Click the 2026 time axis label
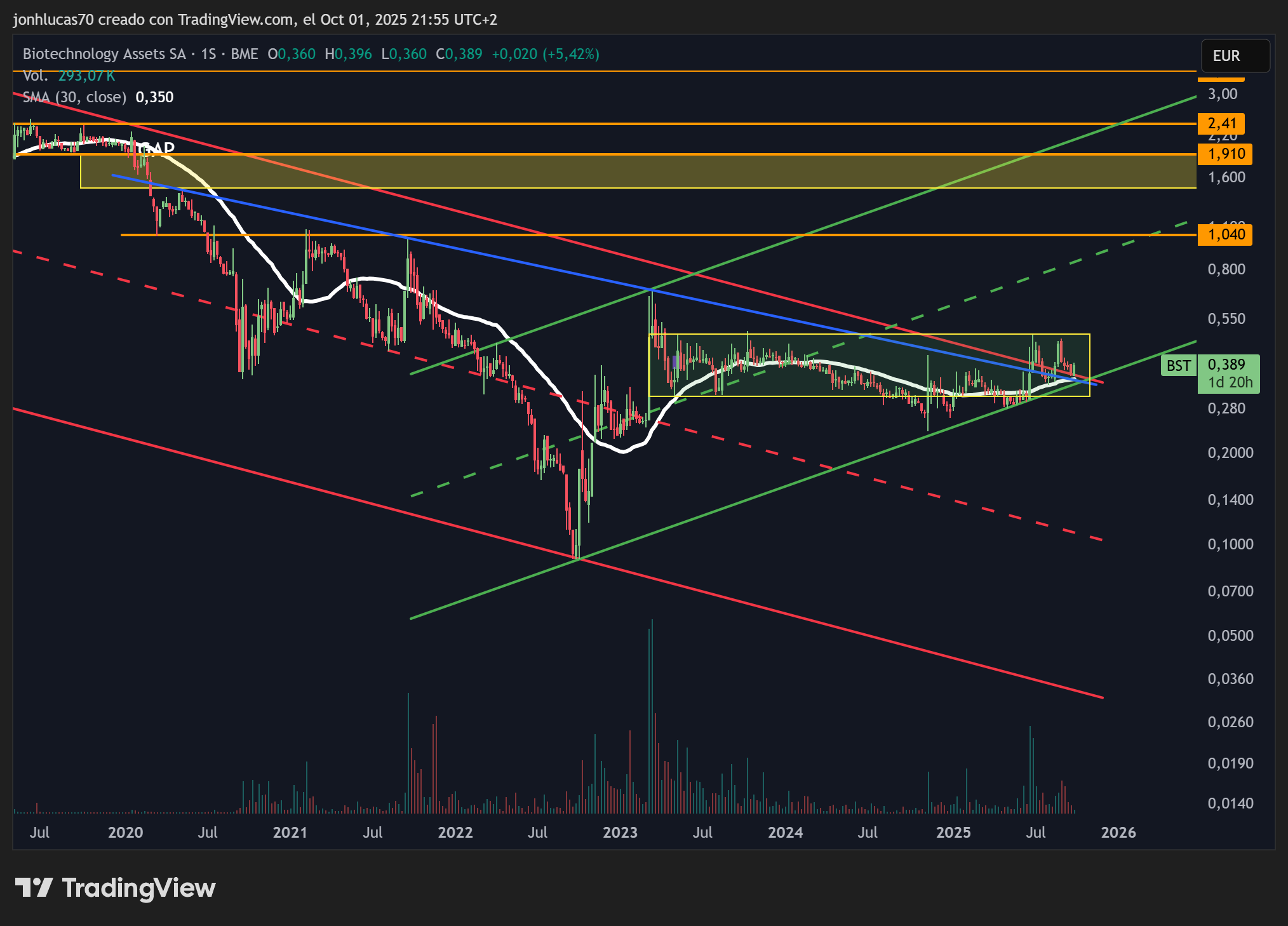Viewport: 1288px width, 926px height. 1118,832
